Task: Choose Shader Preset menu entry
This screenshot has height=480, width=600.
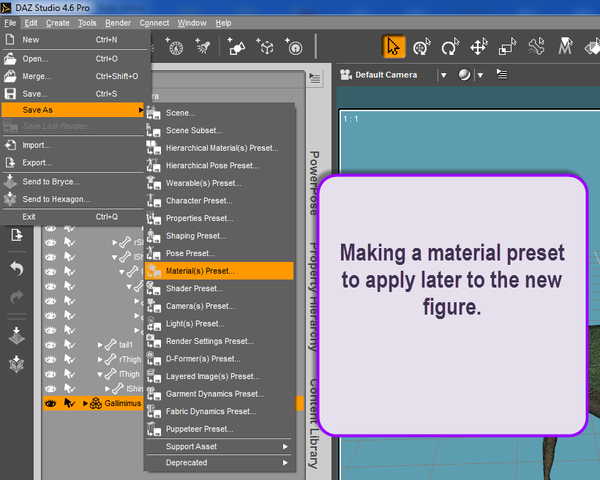Action: tap(219, 288)
